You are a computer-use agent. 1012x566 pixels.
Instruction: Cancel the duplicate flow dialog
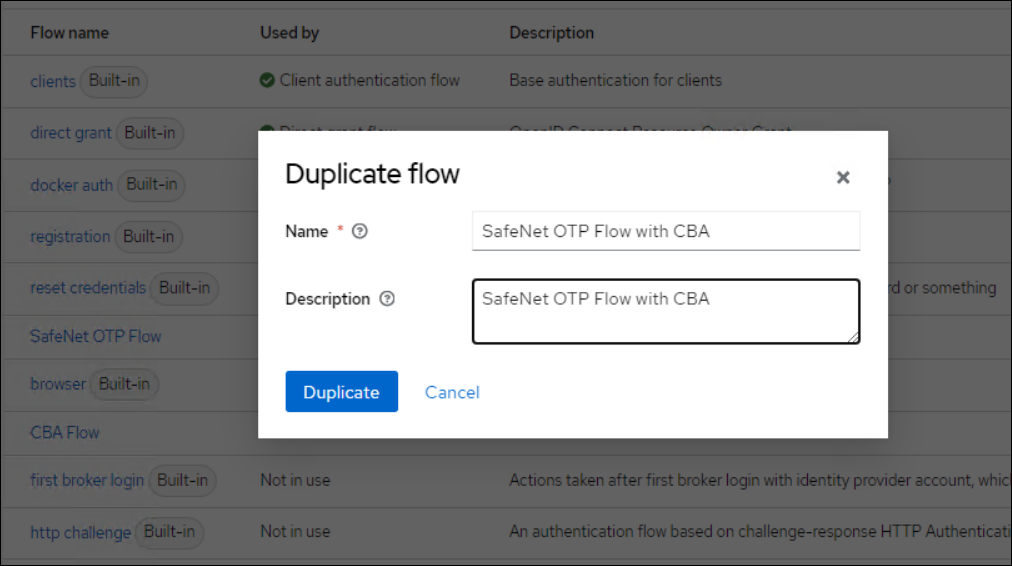[452, 392]
